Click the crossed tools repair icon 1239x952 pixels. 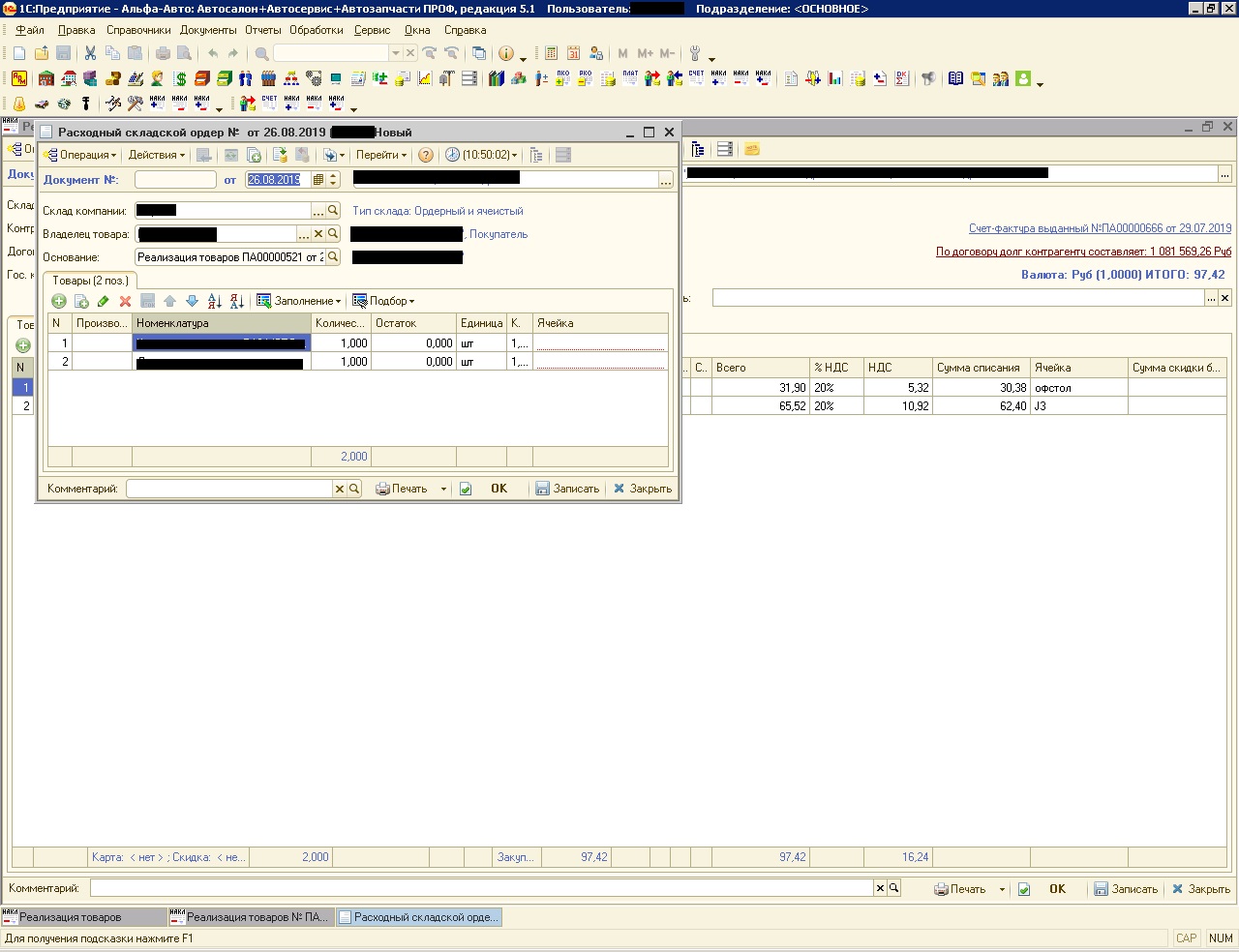click(136, 104)
